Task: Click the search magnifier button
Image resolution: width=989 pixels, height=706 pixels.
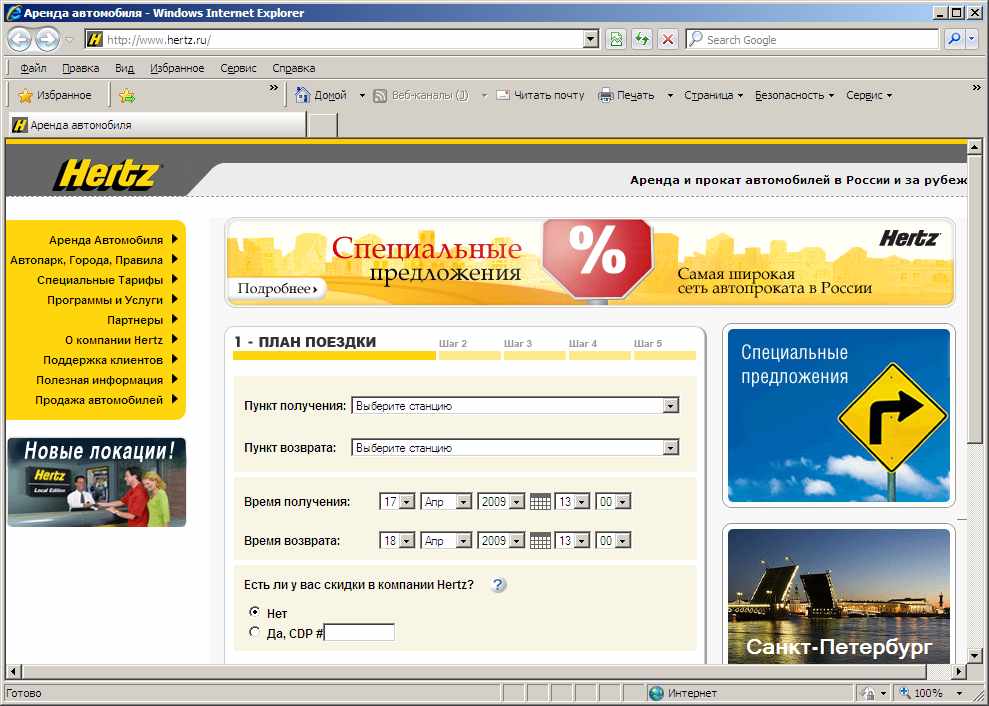Action: (954, 39)
